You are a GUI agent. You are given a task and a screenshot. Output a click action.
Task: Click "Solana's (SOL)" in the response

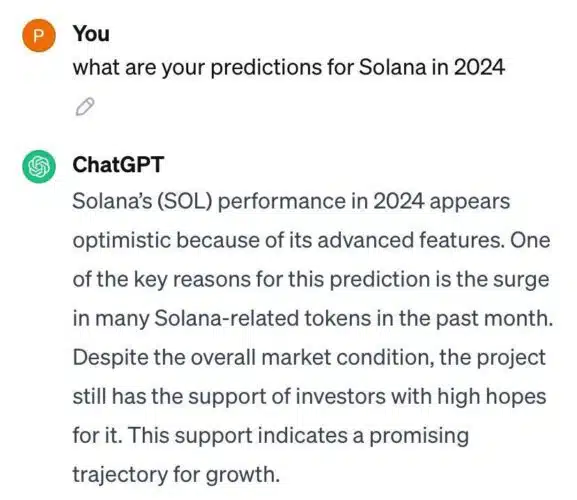pos(143,202)
